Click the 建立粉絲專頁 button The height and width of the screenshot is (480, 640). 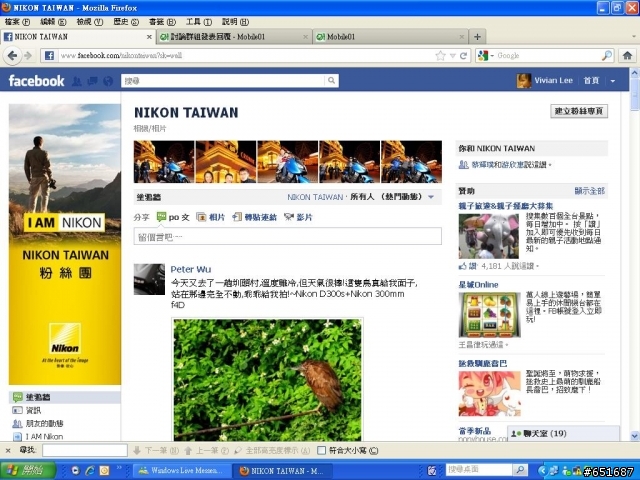click(x=579, y=111)
